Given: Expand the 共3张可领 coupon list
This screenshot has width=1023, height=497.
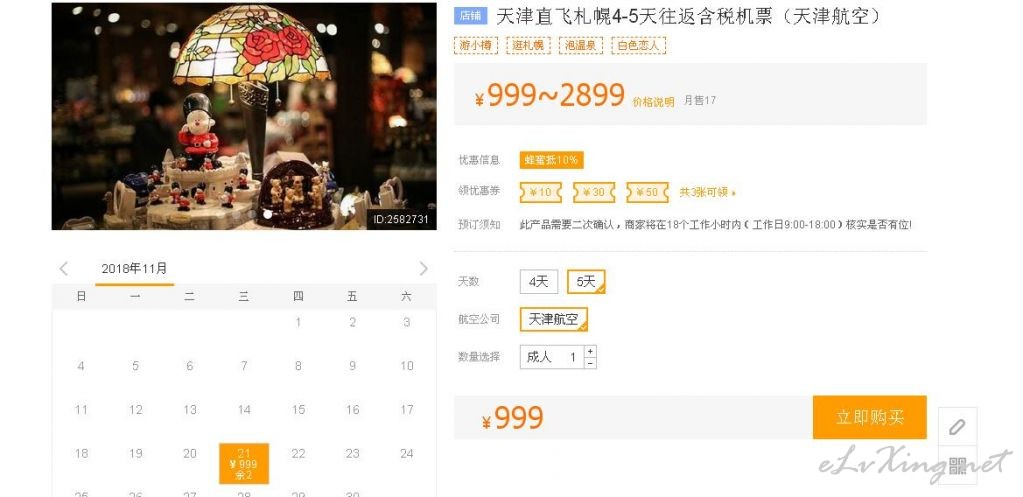Looking at the screenshot, I should pos(708,192).
